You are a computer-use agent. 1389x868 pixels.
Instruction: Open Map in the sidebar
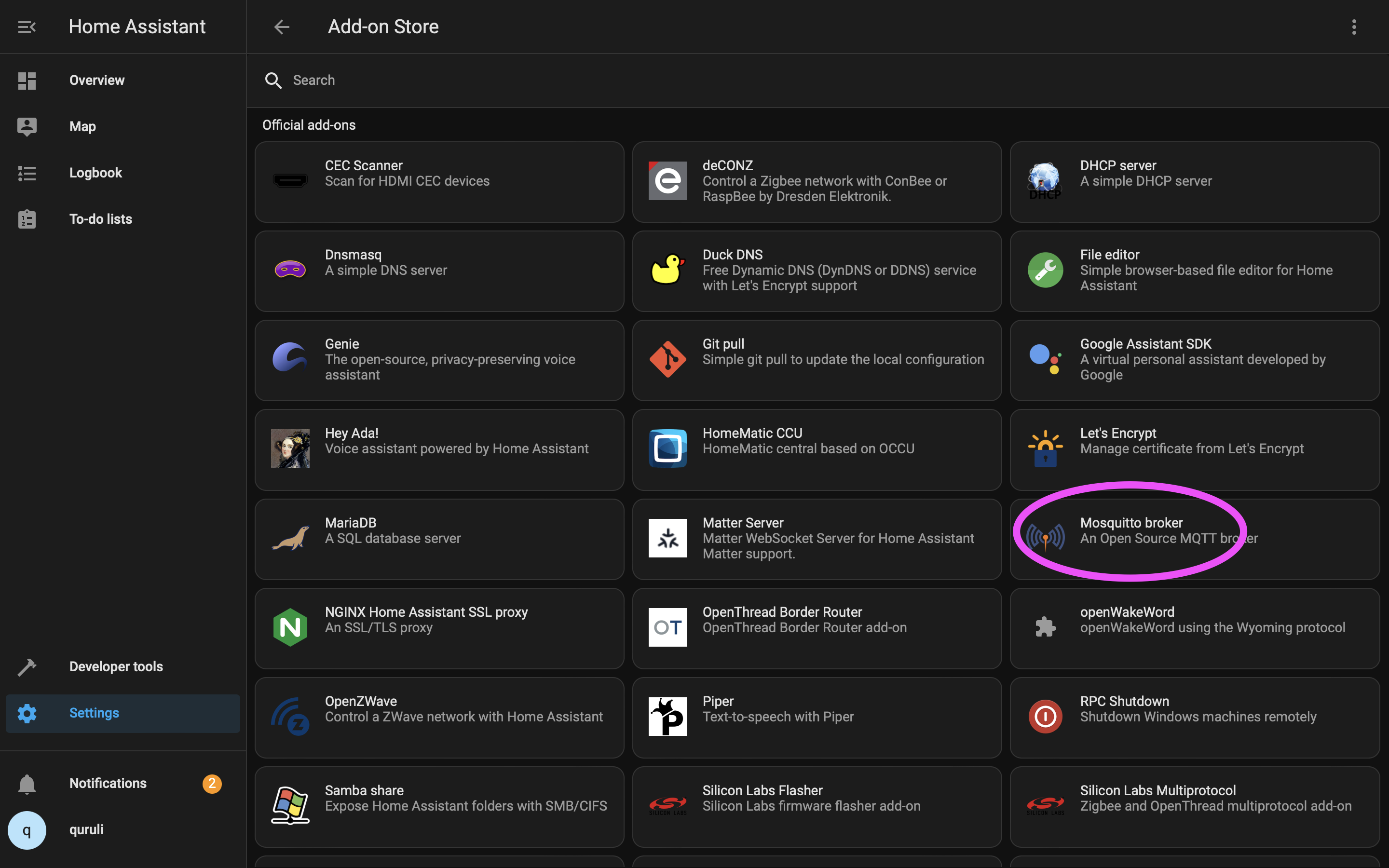click(x=123, y=126)
